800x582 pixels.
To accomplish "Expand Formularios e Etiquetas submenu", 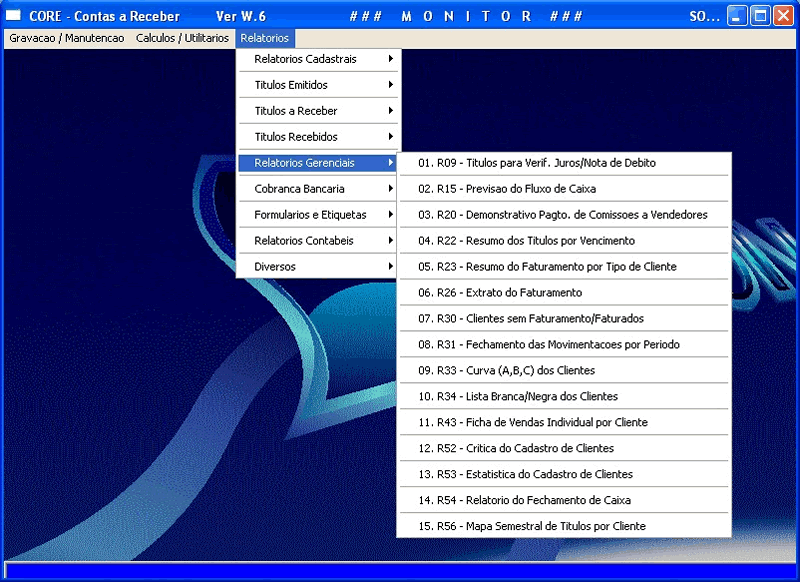I will tap(318, 215).
